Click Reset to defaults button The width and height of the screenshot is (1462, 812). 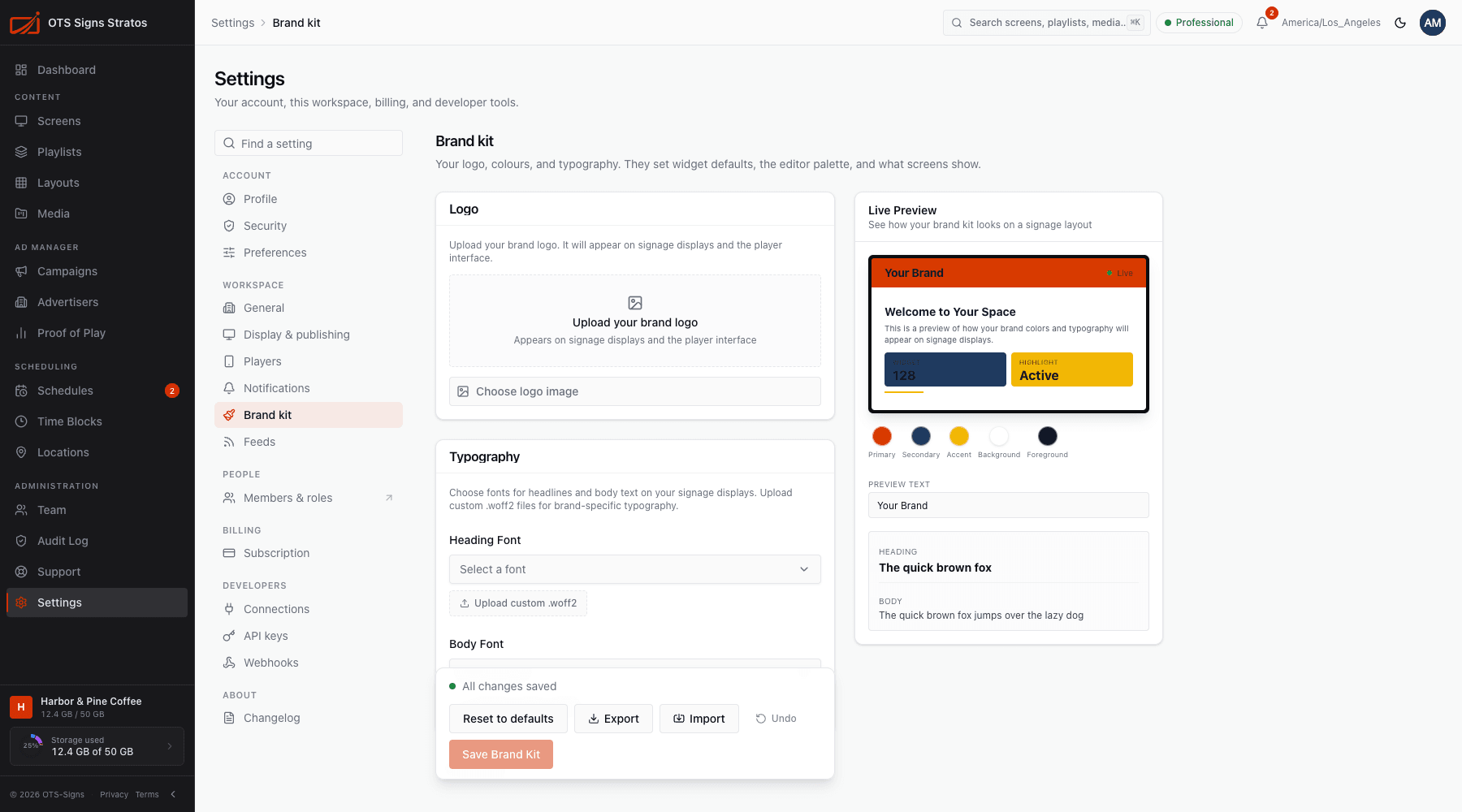(x=508, y=719)
